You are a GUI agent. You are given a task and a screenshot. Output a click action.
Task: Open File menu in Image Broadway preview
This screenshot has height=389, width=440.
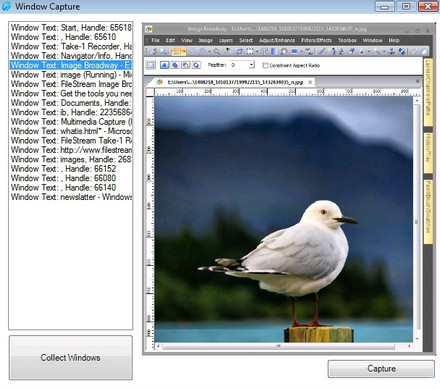click(x=155, y=40)
